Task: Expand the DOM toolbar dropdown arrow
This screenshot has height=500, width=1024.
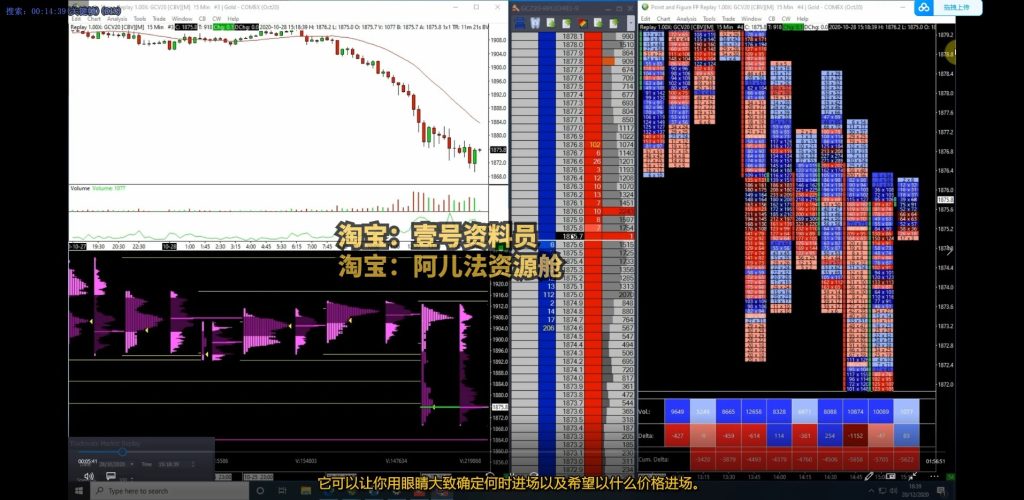Action: tap(630, 23)
